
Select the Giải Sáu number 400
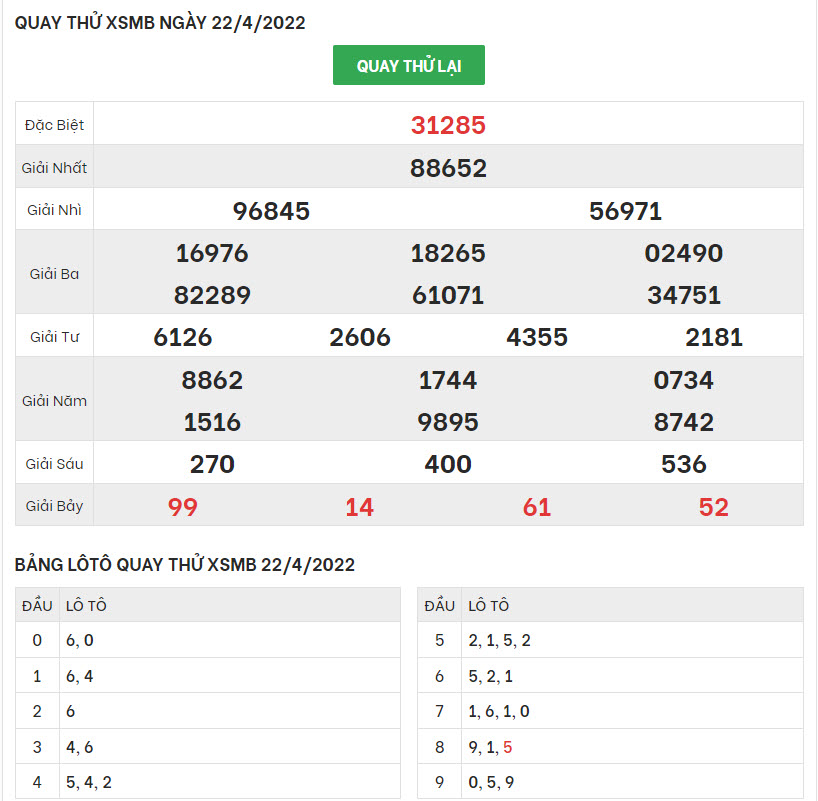[448, 464]
